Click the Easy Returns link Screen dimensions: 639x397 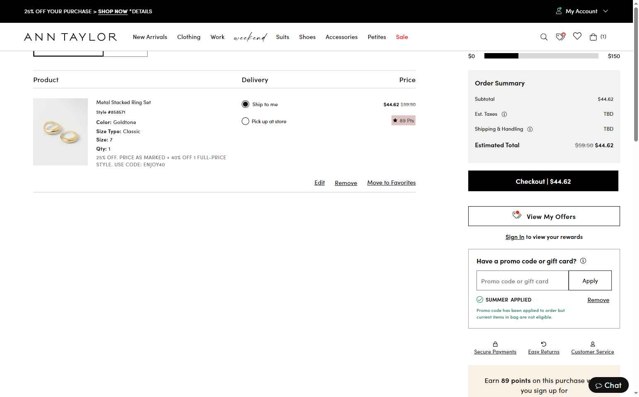pos(544,352)
